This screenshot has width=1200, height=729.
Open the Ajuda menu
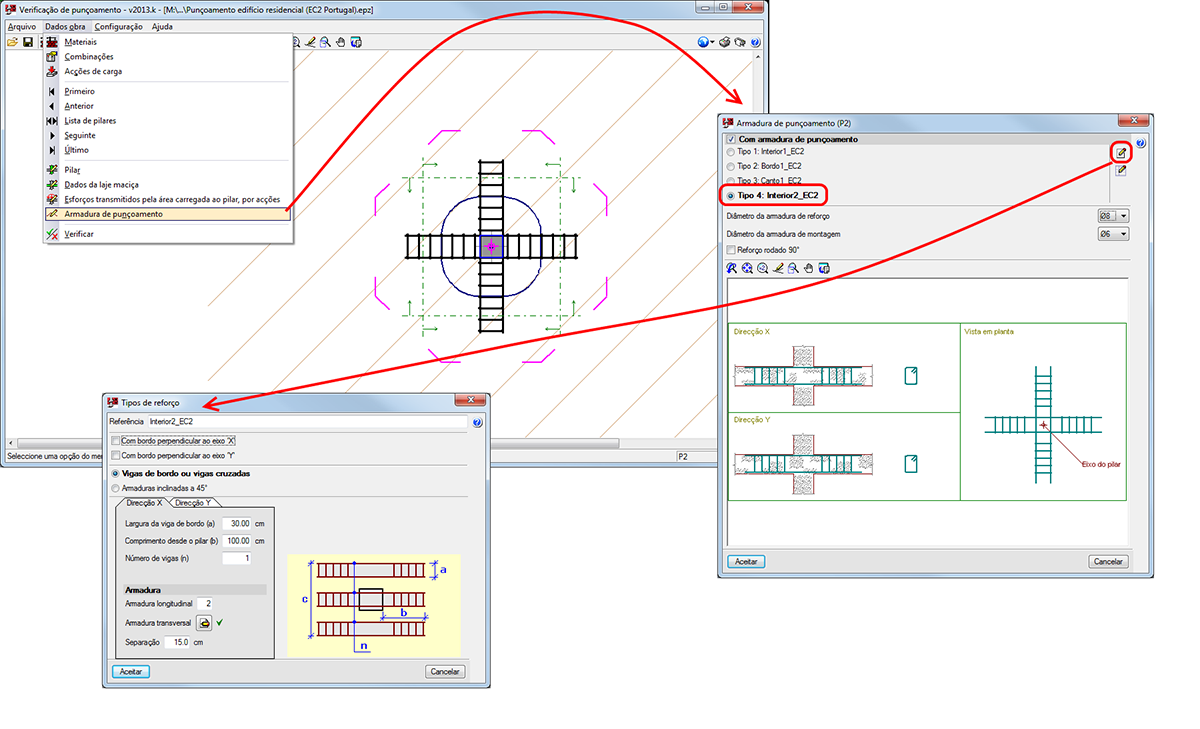pyautogui.click(x=162, y=27)
